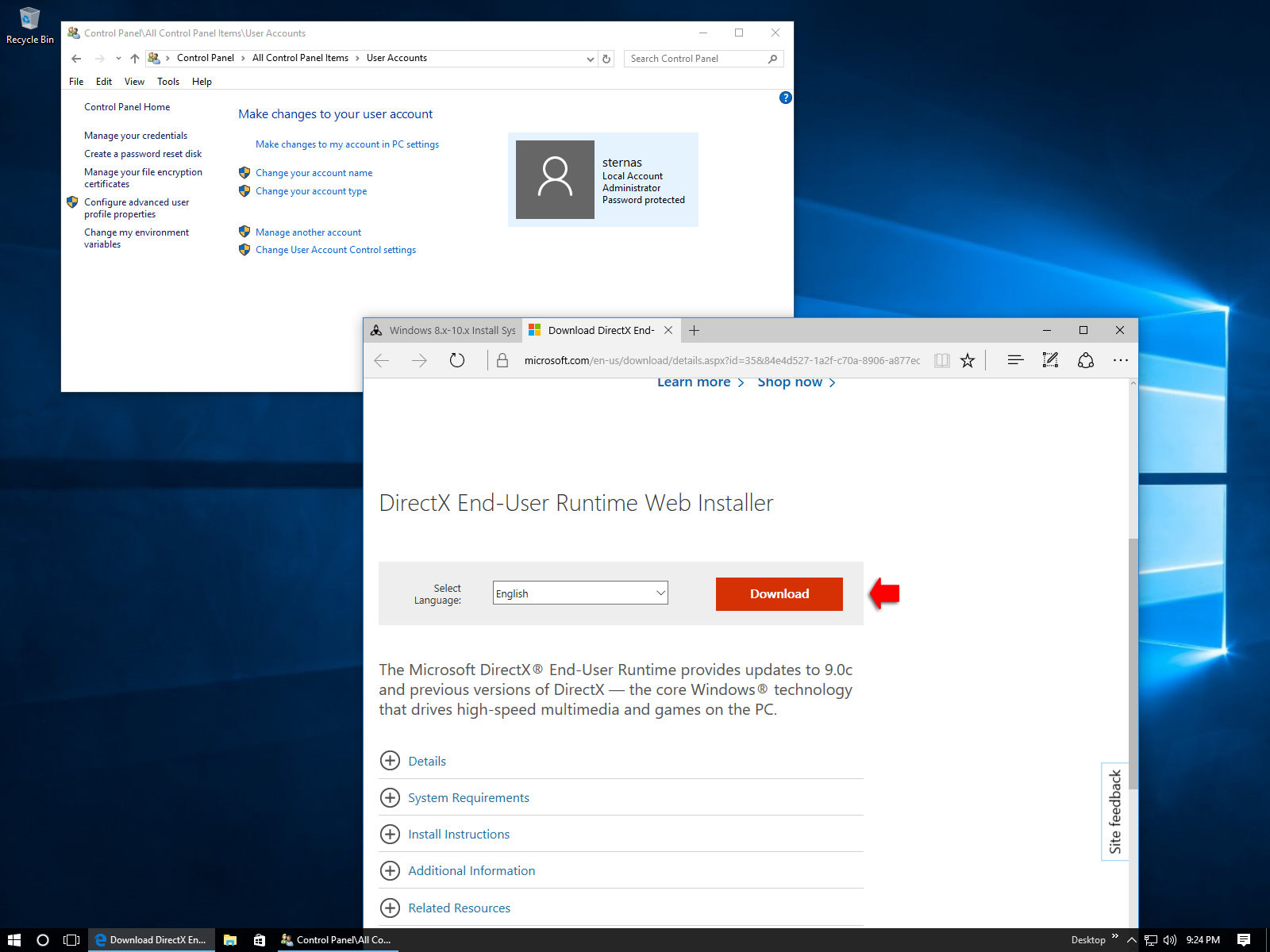
Task: Open Store from taskbar
Action: 259,940
